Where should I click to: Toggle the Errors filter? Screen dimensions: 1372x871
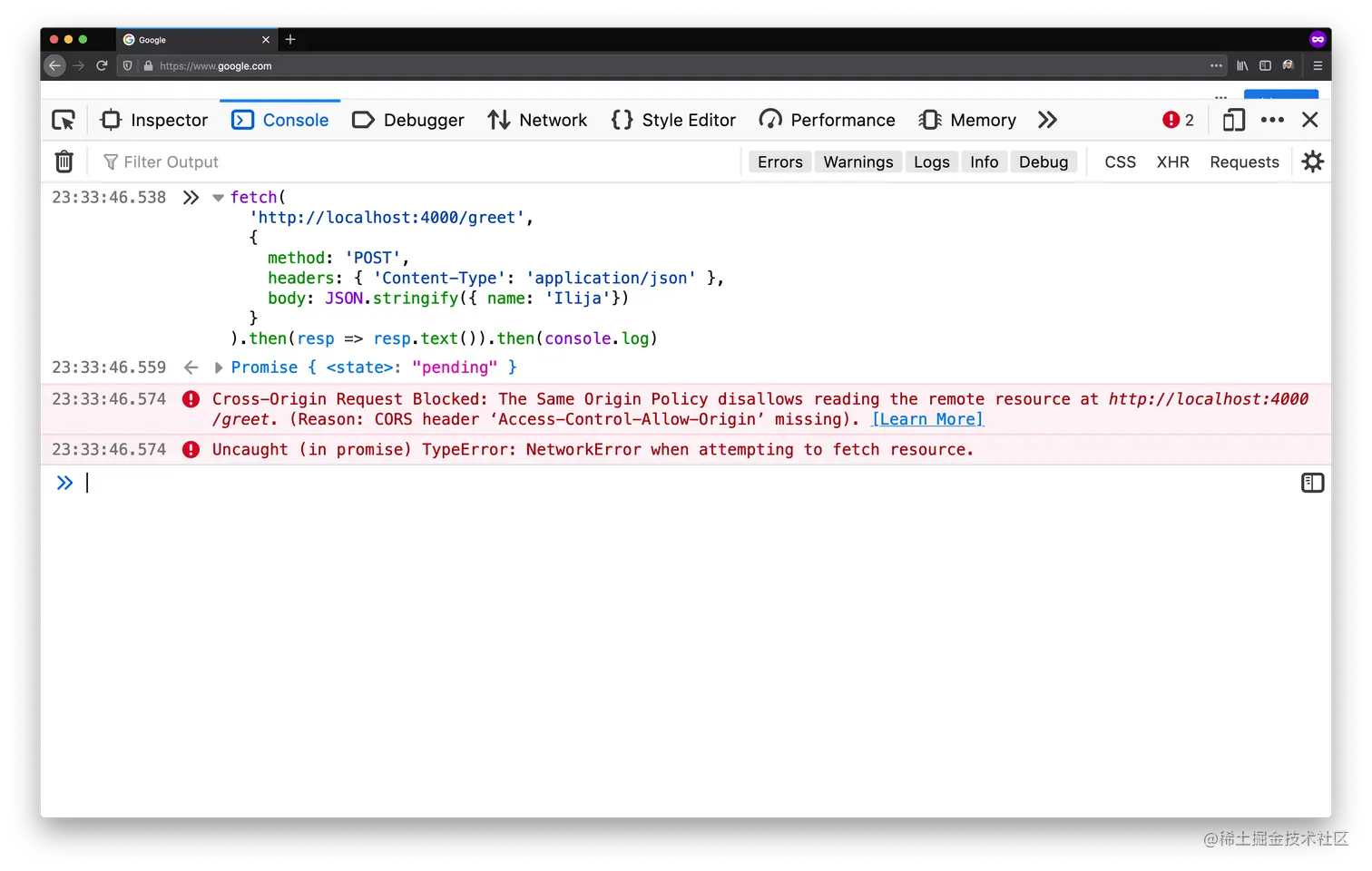click(780, 161)
